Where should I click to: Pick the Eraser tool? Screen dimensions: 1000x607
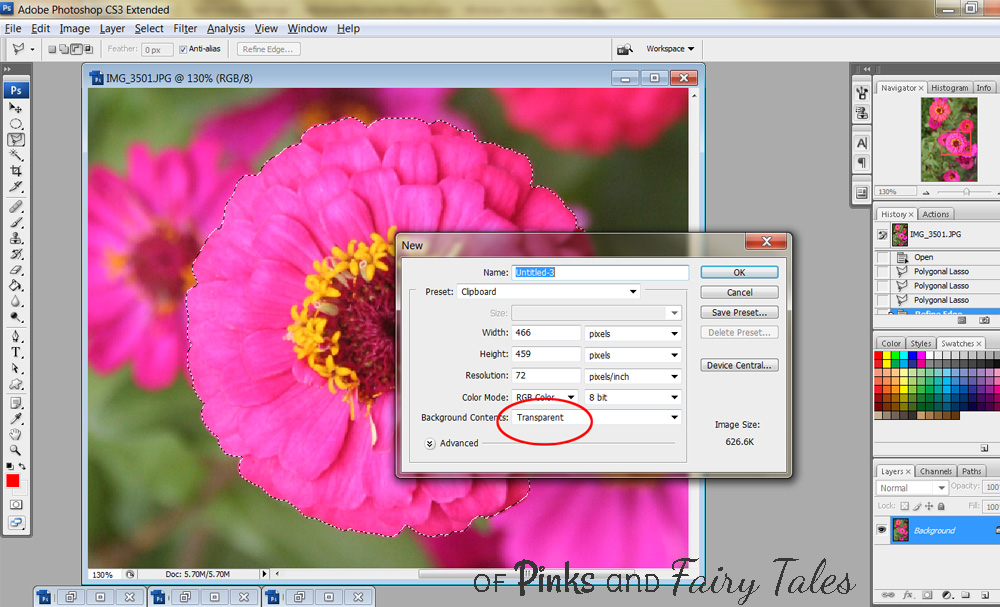pos(15,268)
